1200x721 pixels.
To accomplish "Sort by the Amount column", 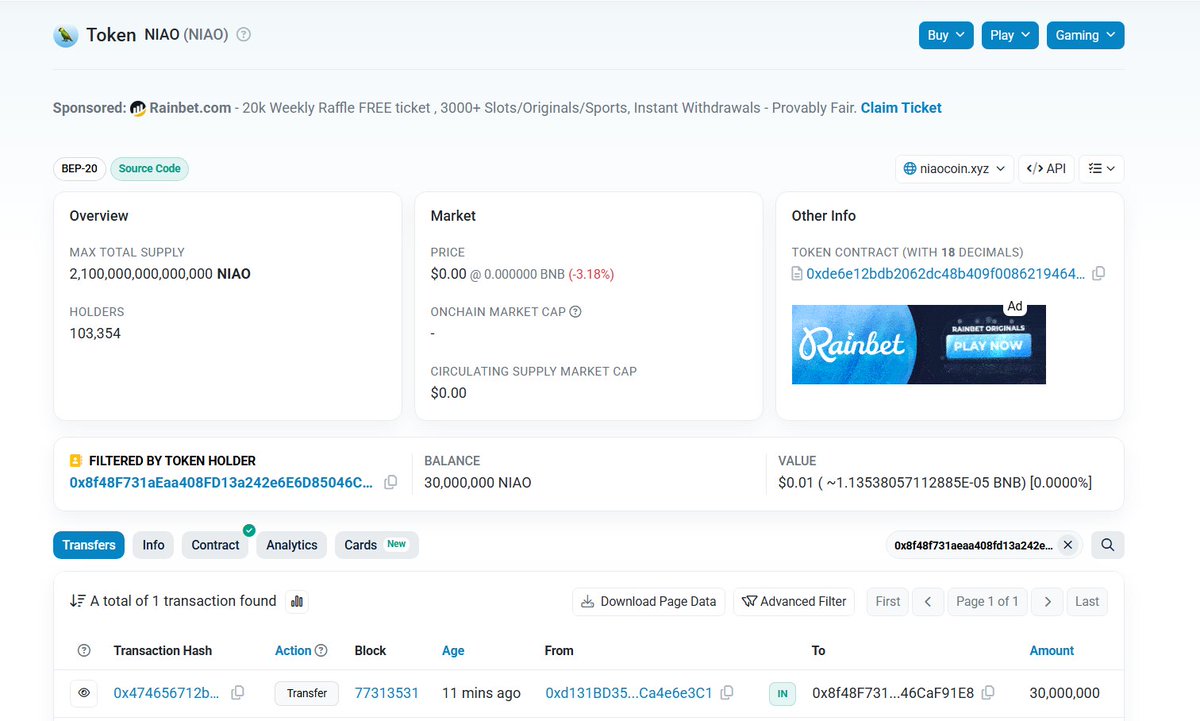I will coord(1052,650).
